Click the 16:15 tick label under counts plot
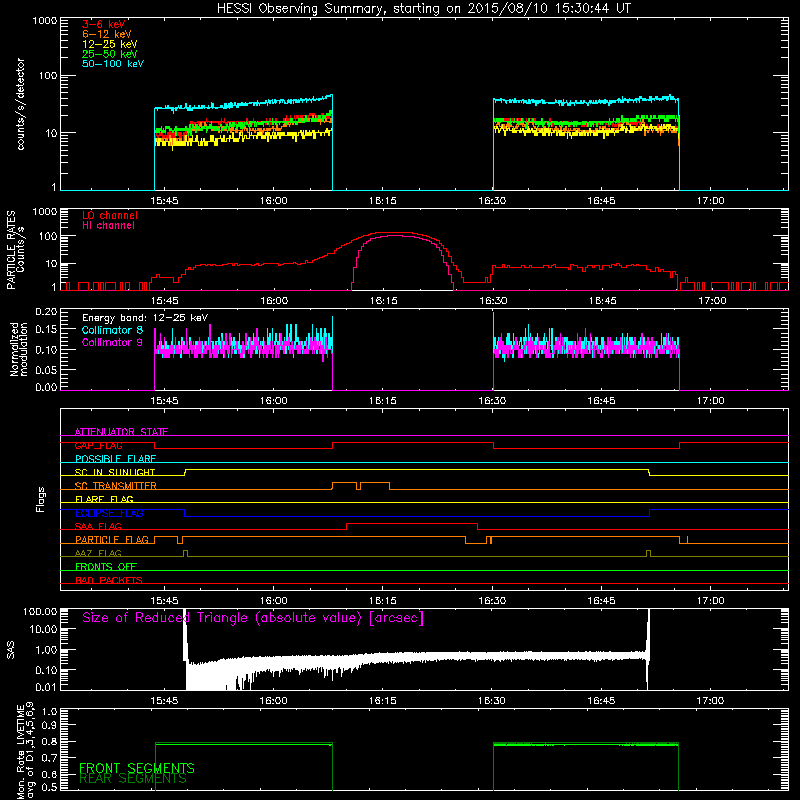This screenshot has height=800, width=800. pyautogui.click(x=383, y=201)
